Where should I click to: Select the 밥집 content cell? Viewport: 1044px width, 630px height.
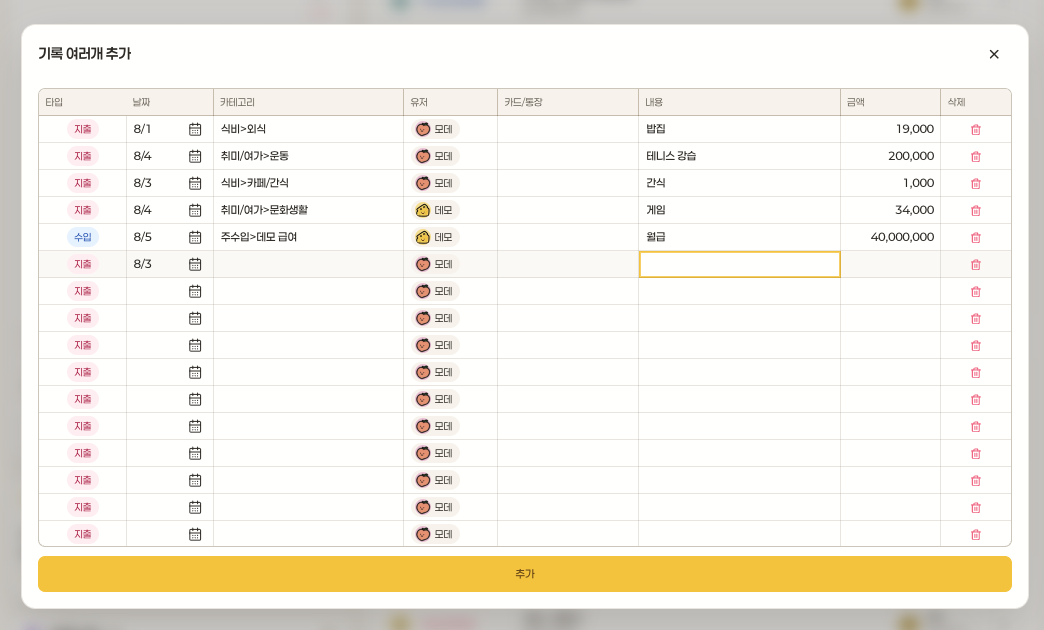coord(739,129)
